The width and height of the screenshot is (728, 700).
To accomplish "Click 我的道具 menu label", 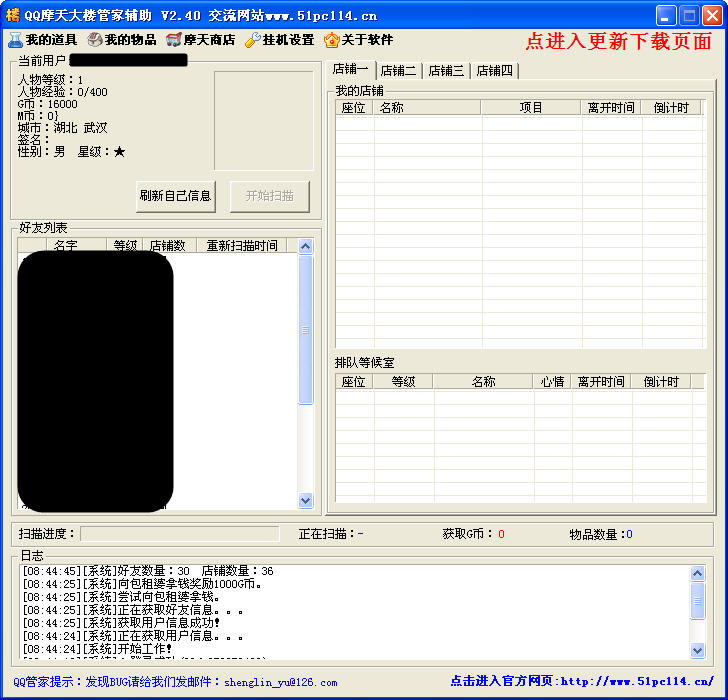I will 51,40.
